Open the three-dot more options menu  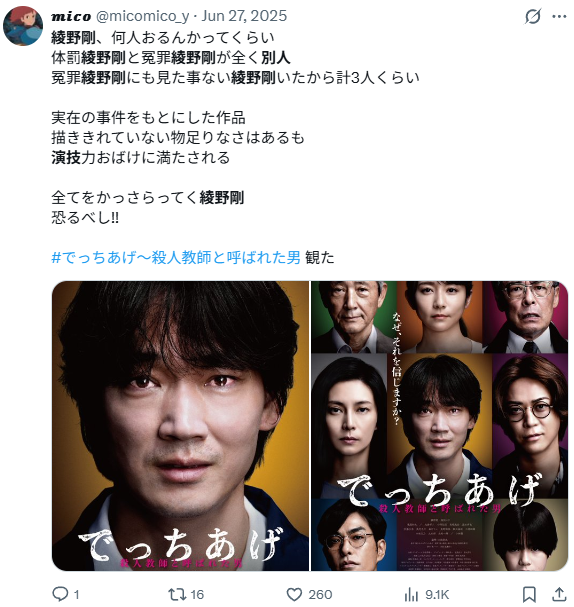coord(559,17)
